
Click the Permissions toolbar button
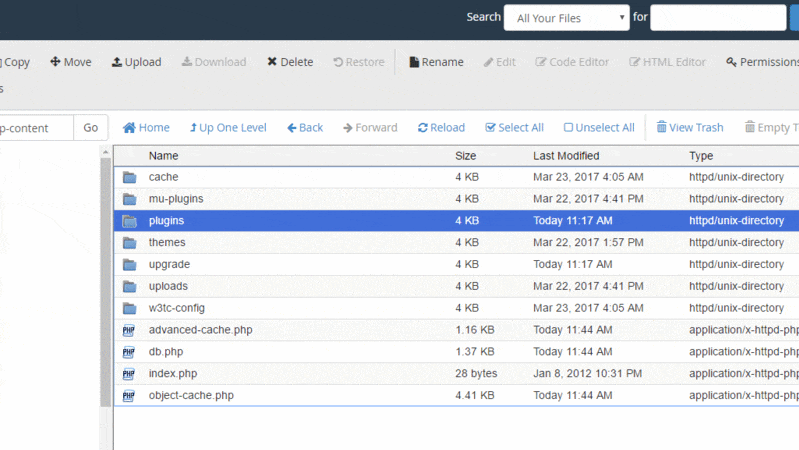coord(762,62)
